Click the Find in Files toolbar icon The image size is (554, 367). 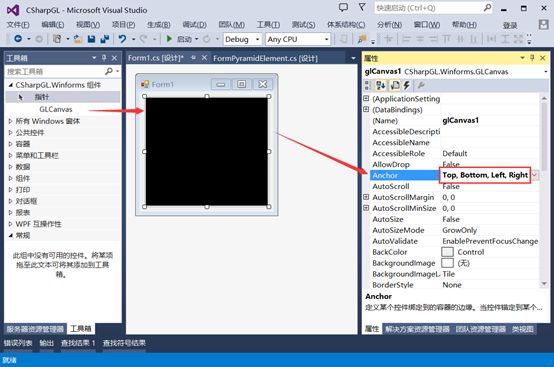click(x=362, y=39)
